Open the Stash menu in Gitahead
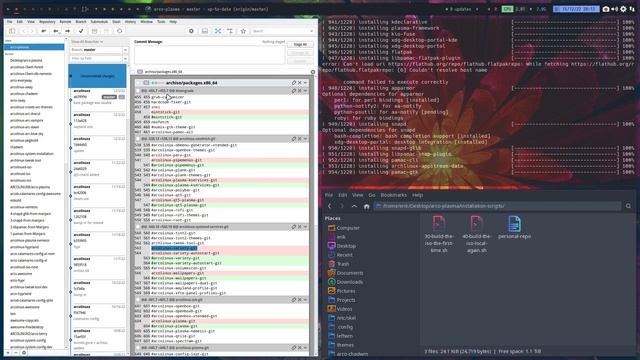Screen dimensions: 640x360 point(116,22)
